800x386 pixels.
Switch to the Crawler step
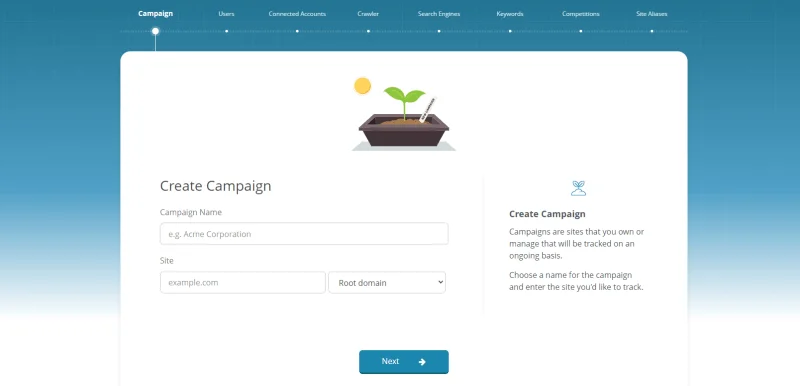(368, 14)
